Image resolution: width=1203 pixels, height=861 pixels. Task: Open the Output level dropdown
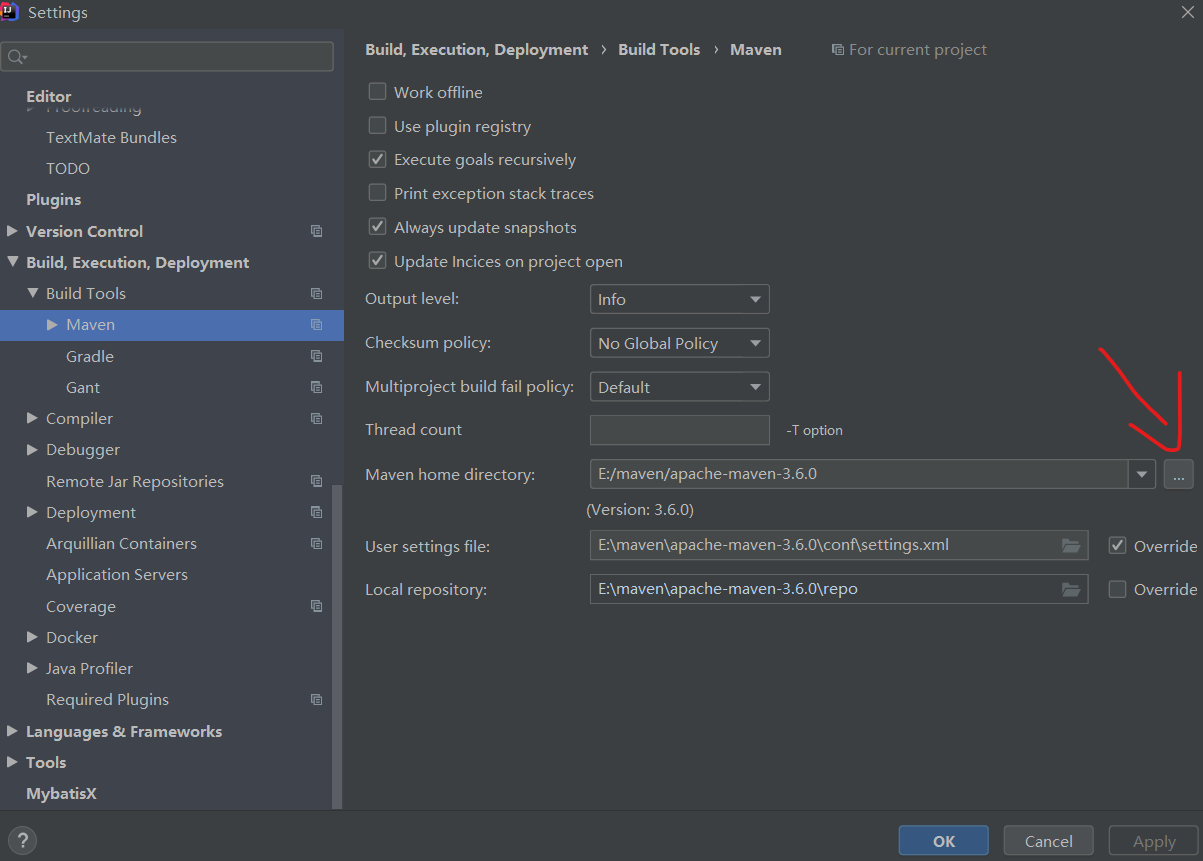click(x=679, y=299)
